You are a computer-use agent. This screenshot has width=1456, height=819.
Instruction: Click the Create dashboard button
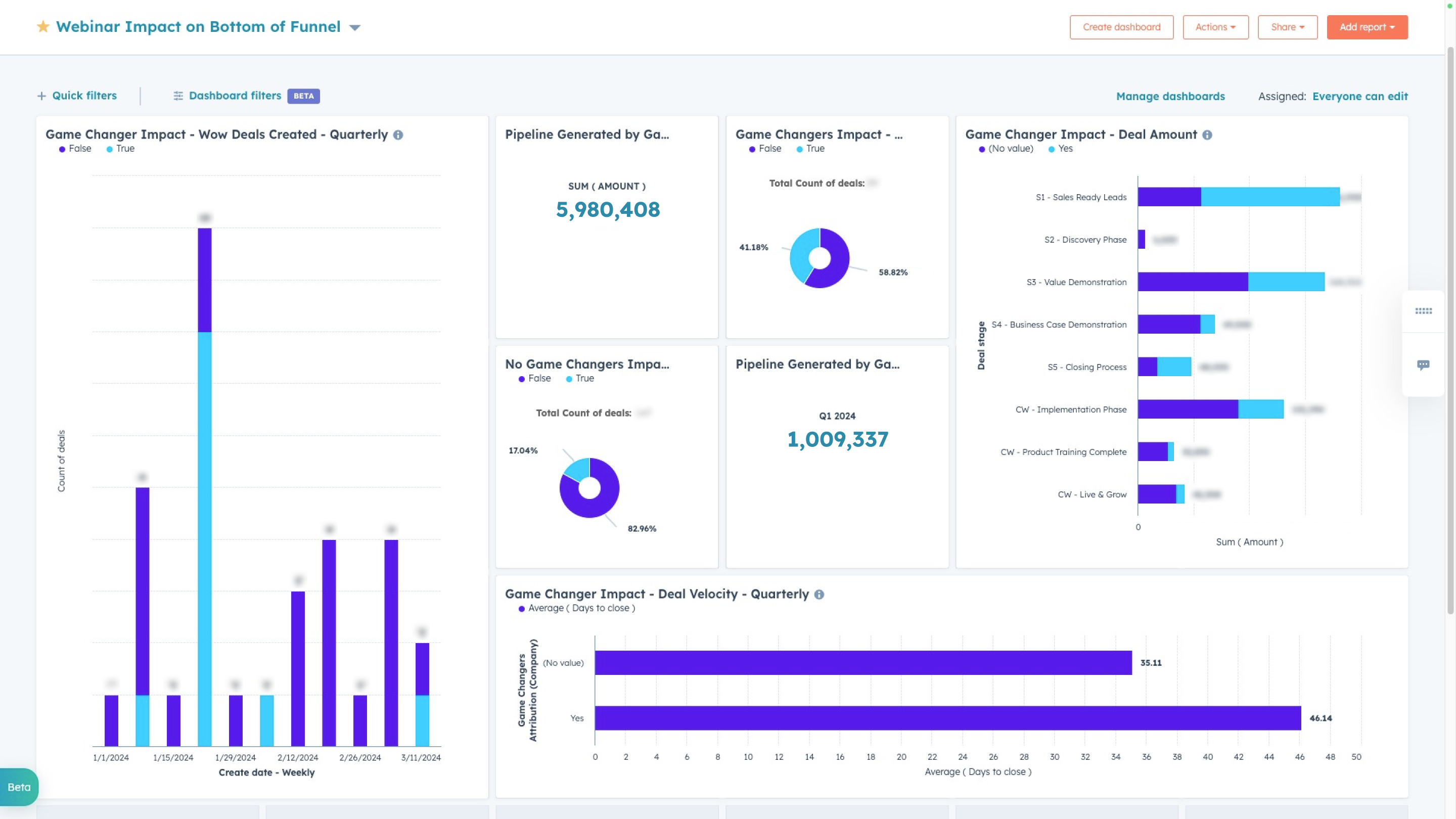(x=1121, y=27)
